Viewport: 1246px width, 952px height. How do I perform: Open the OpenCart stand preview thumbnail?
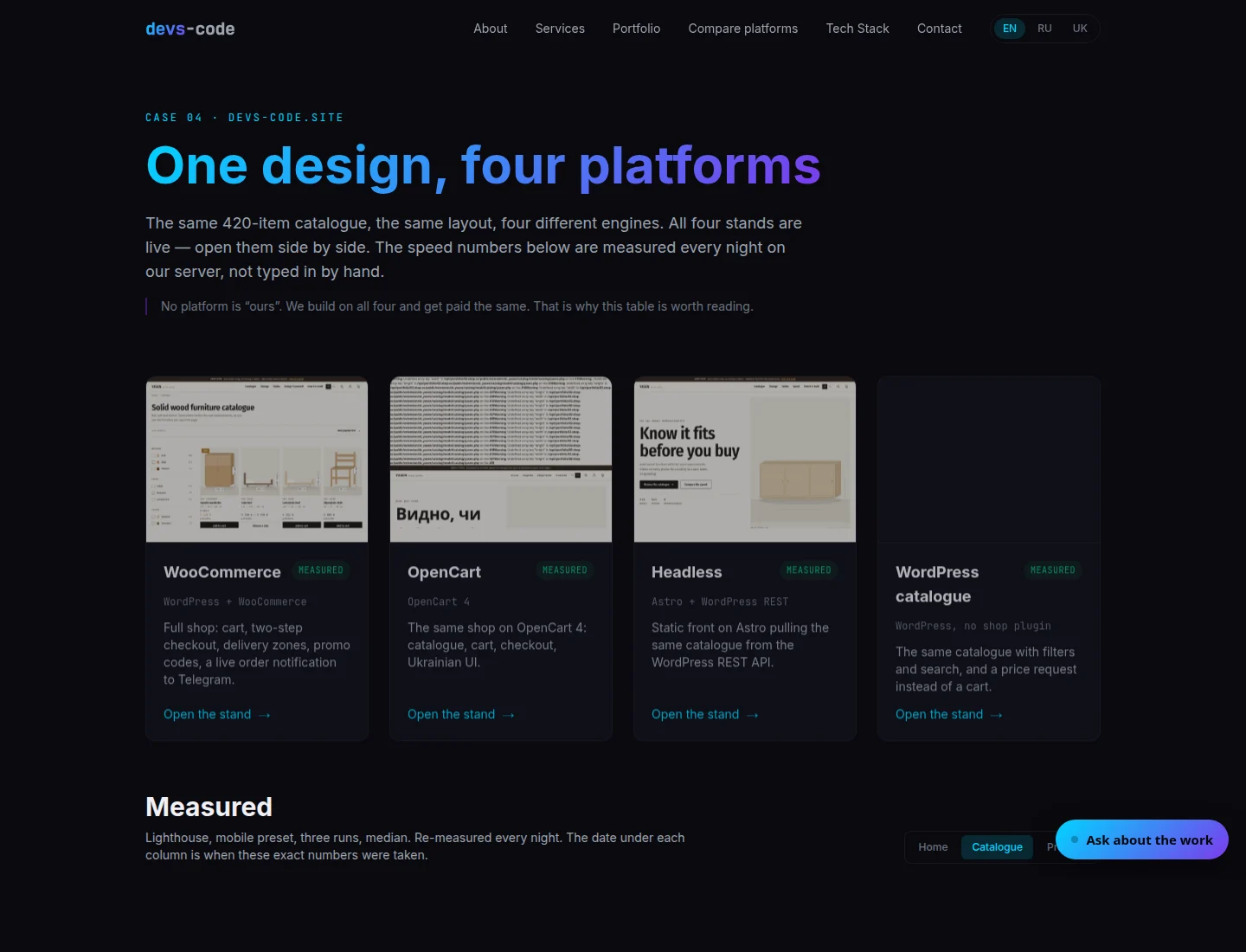pyautogui.click(x=501, y=460)
